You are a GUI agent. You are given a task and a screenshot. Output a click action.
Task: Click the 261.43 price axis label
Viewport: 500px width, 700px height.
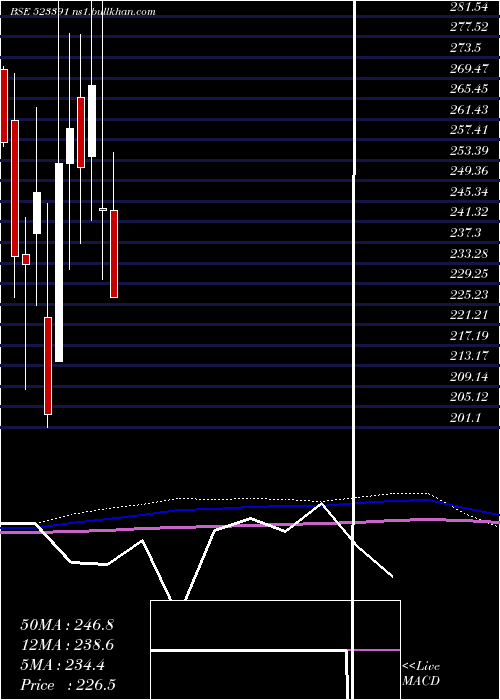point(469,109)
